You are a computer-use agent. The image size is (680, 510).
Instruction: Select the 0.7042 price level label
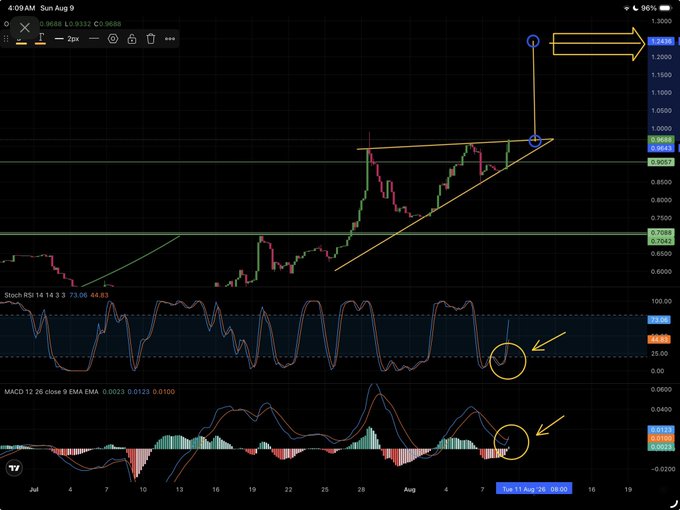660,241
